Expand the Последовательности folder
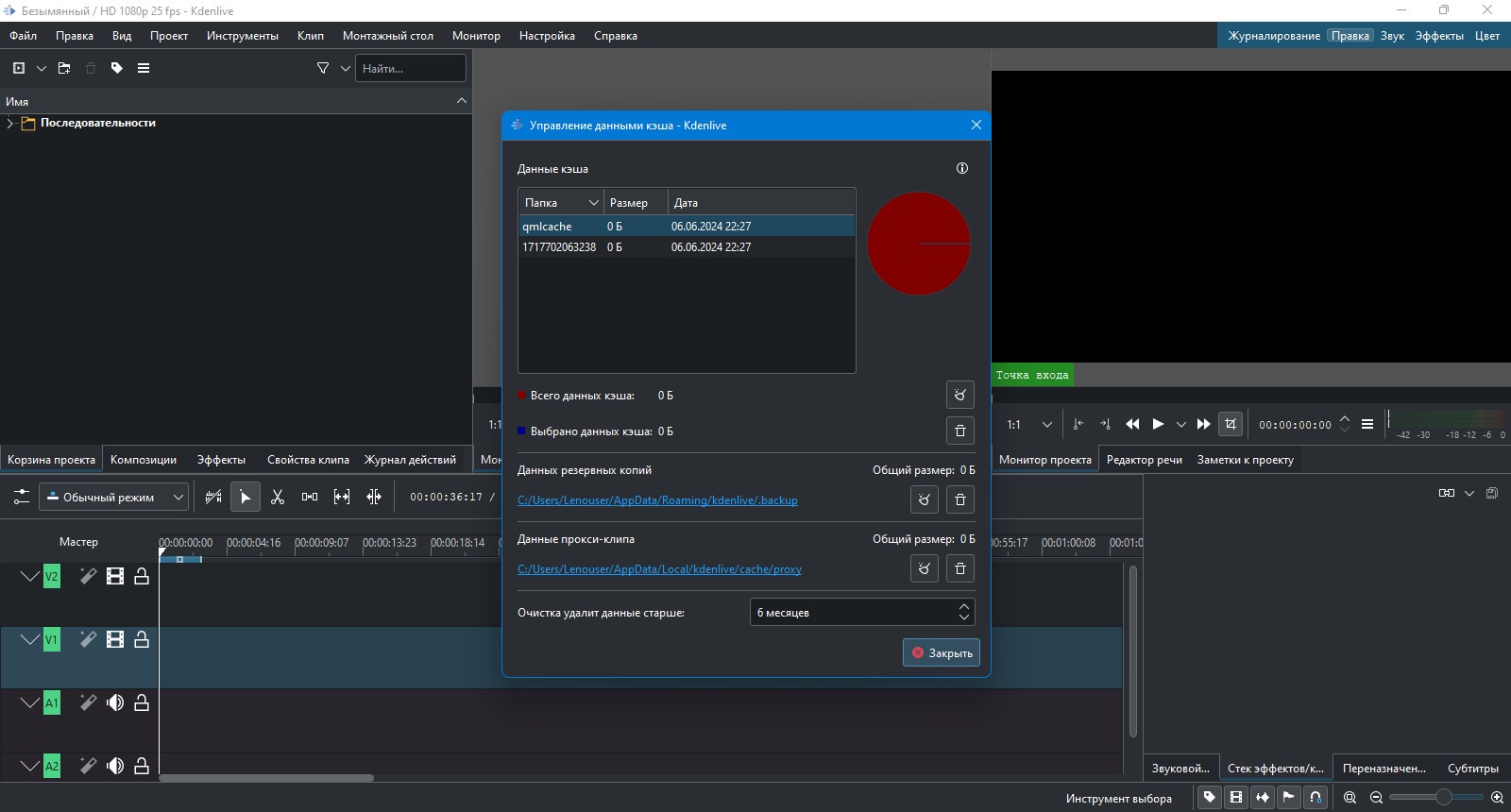This screenshot has width=1511, height=812. pos(9,123)
